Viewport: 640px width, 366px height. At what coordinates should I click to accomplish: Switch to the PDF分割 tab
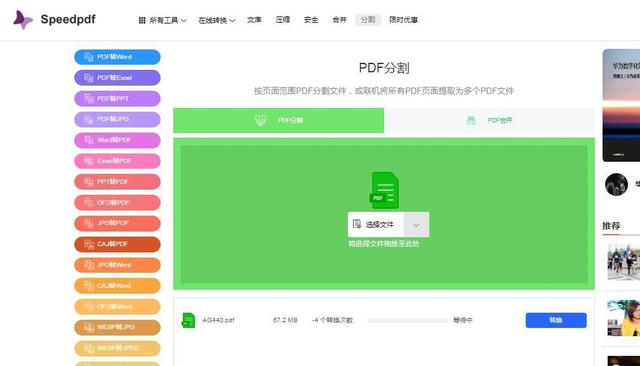278,120
